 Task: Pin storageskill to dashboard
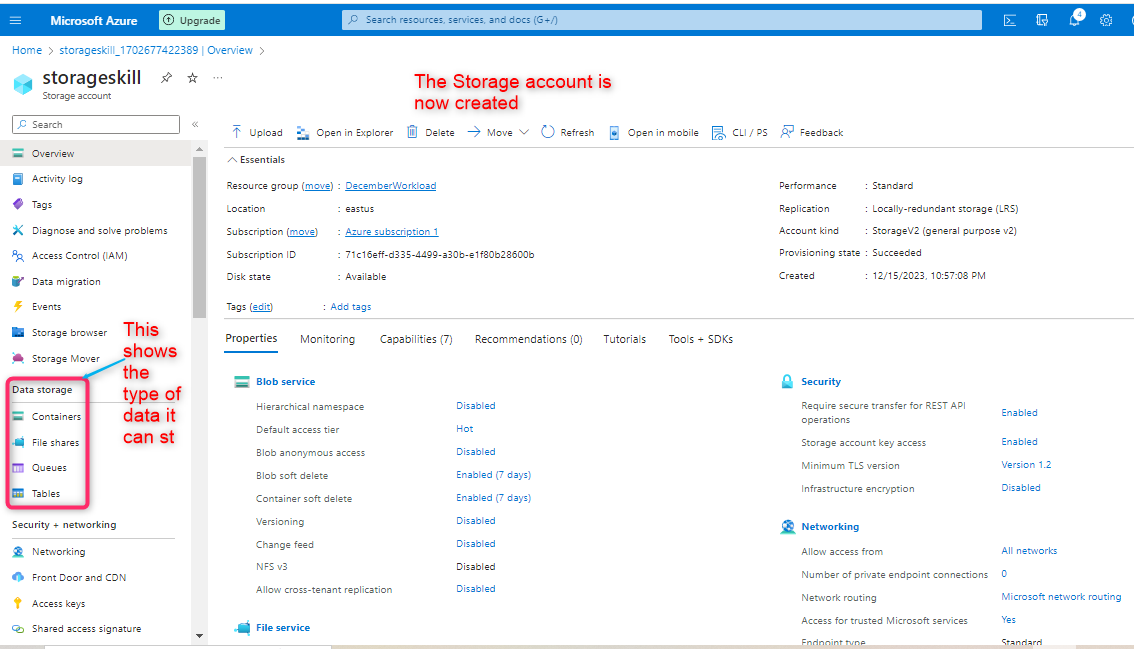point(166,77)
